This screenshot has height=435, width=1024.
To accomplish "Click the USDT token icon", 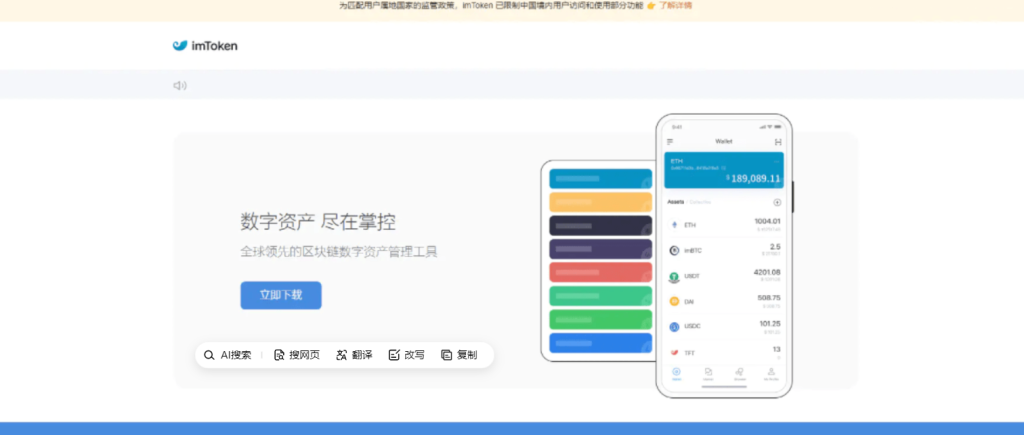I will pos(675,276).
